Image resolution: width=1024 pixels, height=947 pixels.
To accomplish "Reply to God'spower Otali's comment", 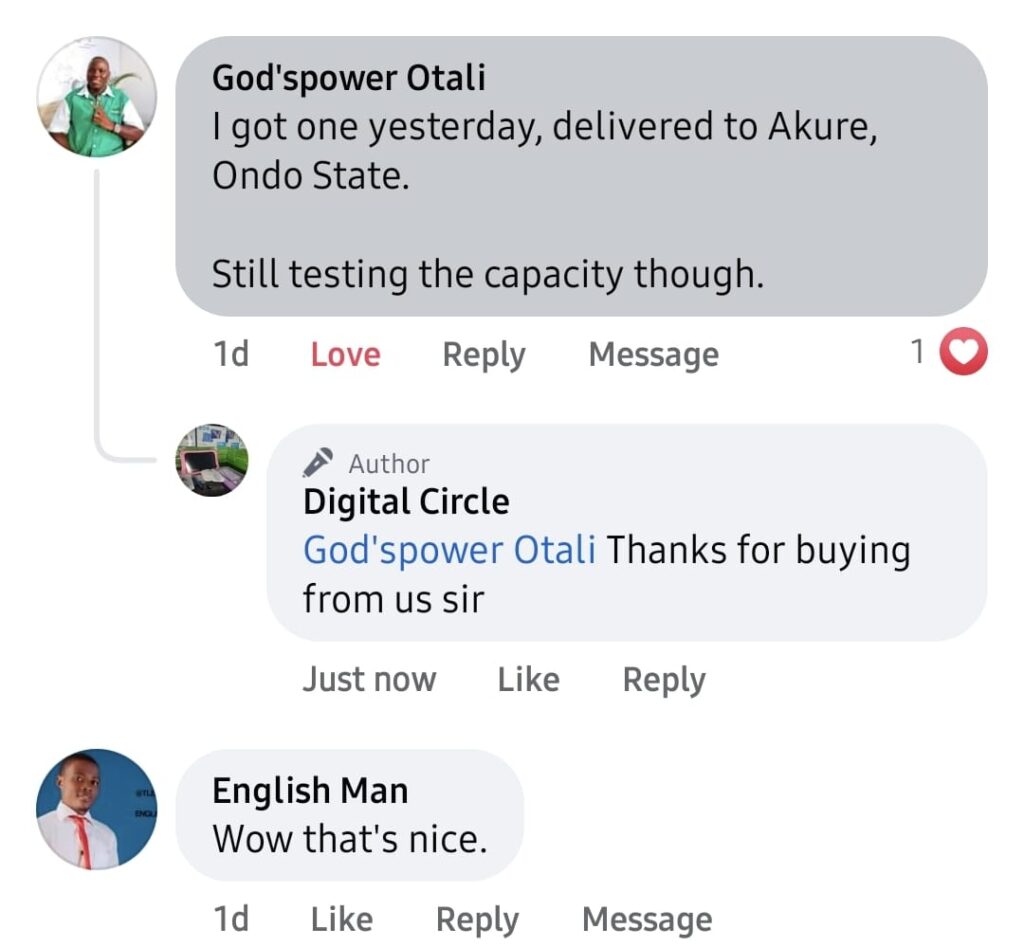I will (x=484, y=355).
